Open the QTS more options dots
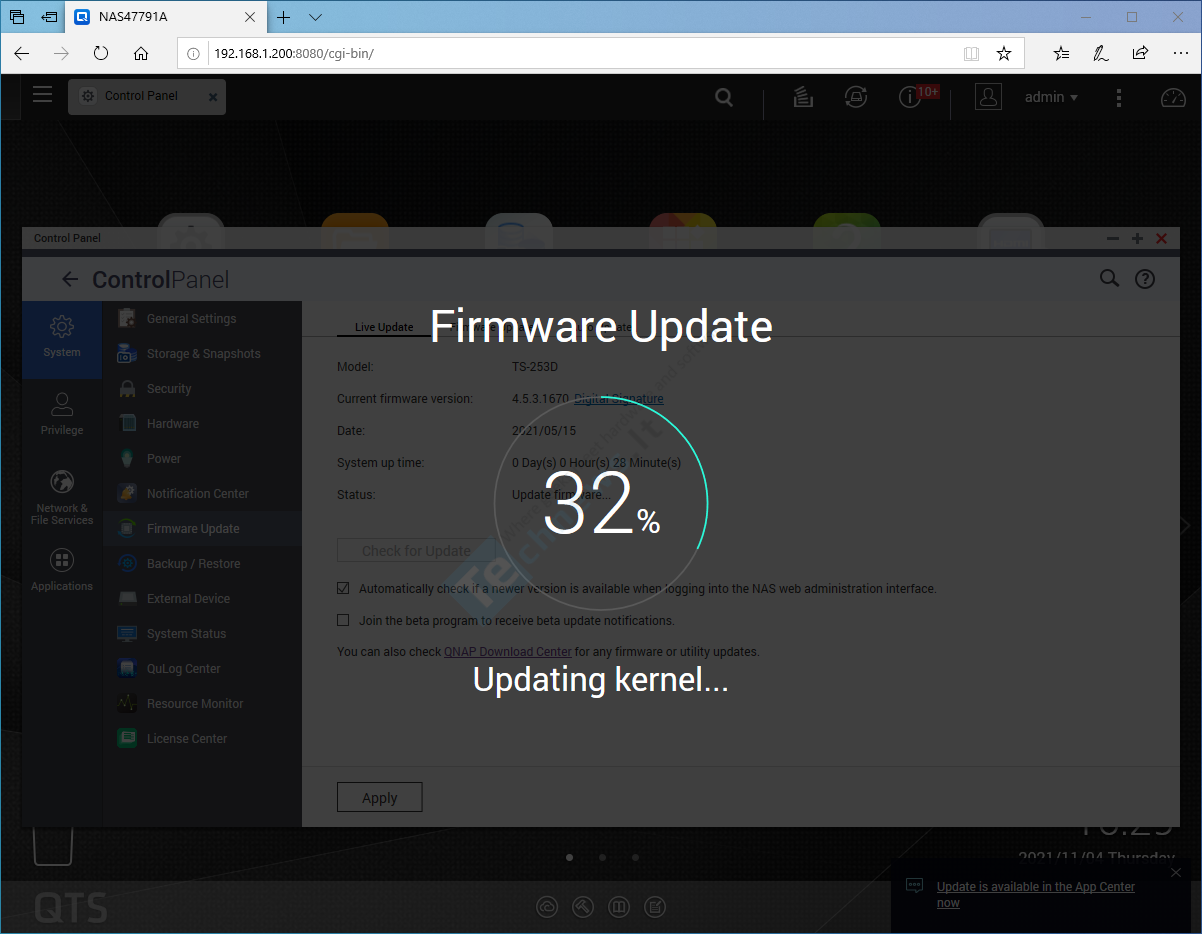Screen dimensions: 1202x934 1119,97
